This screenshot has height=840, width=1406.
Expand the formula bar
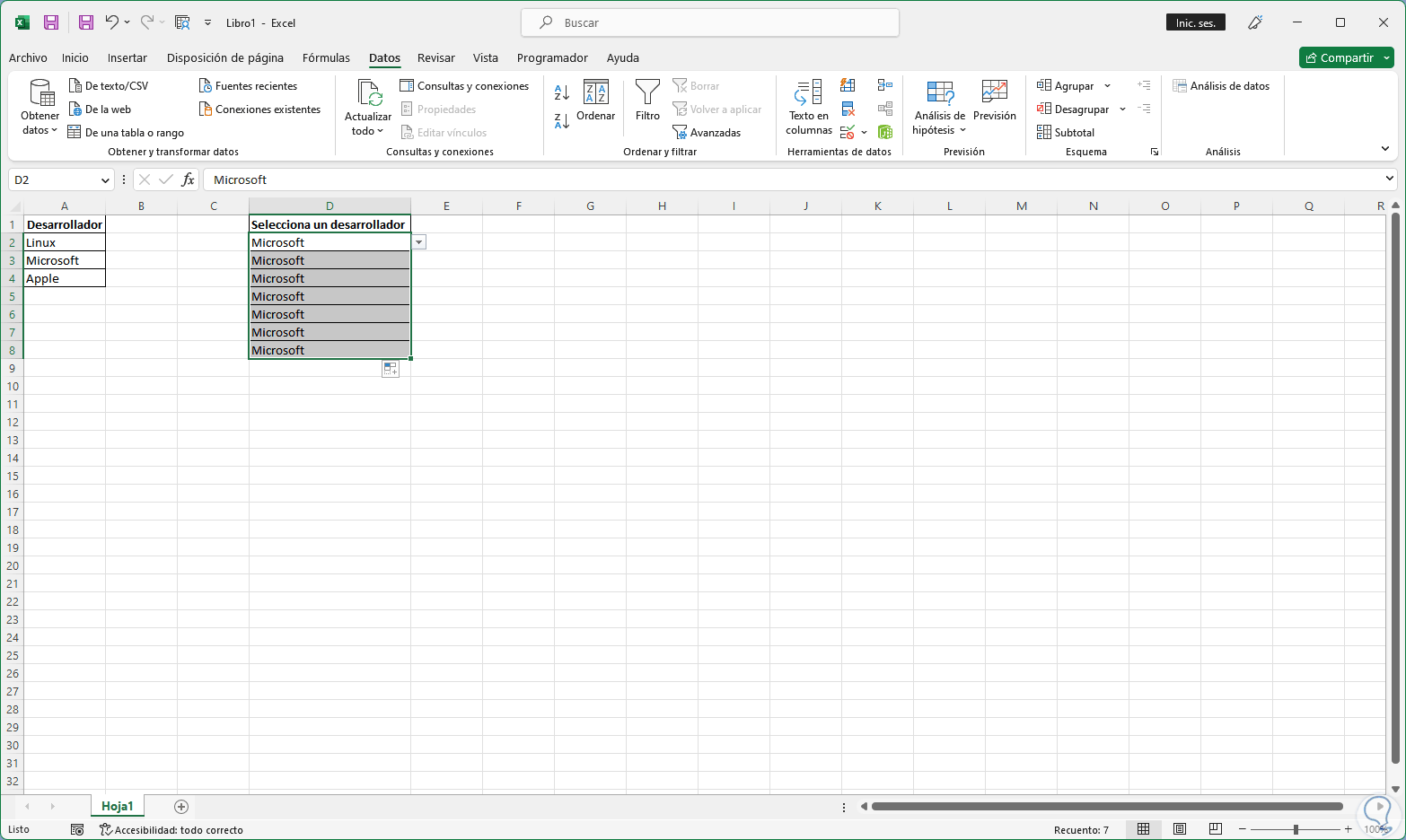pos(1389,179)
